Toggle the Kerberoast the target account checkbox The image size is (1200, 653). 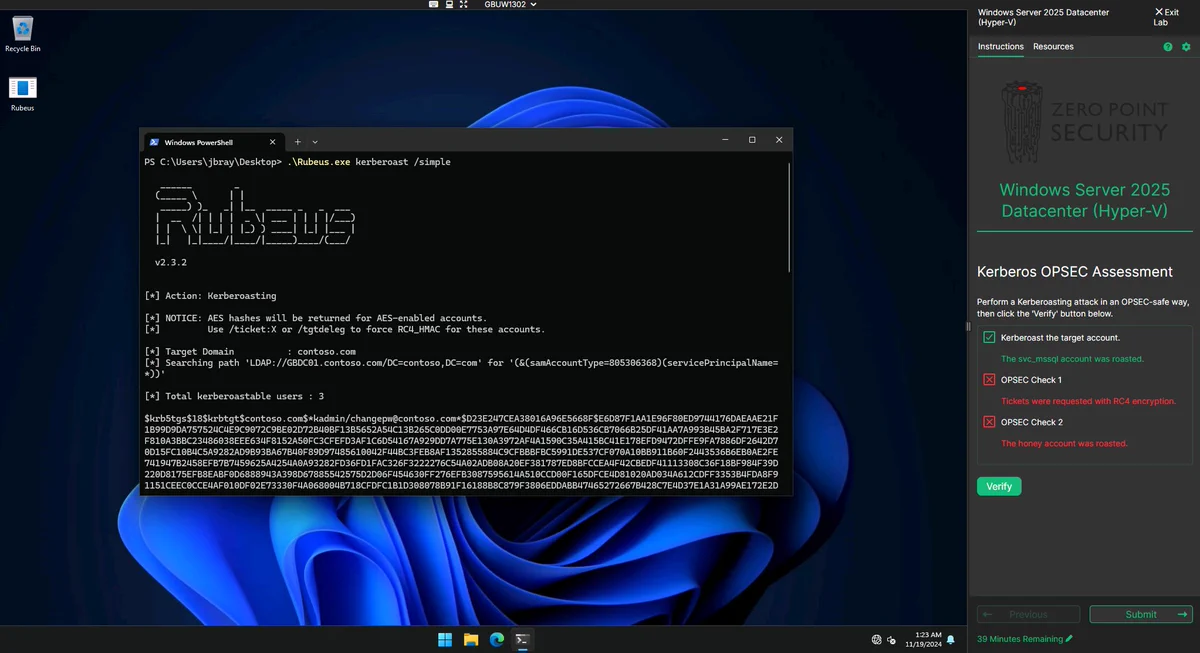coord(989,338)
